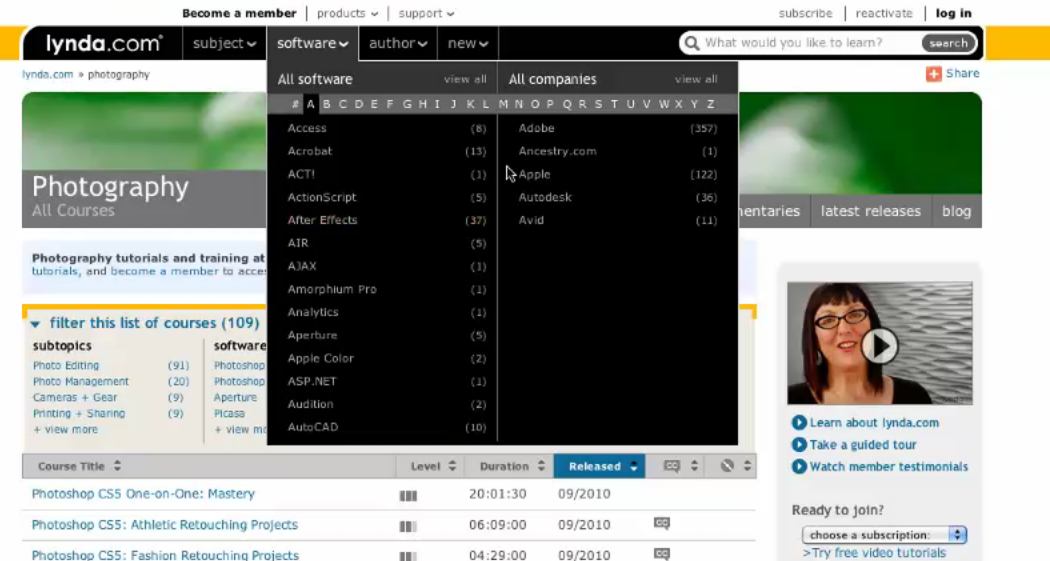This screenshot has width=1050, height=561.
Task: Click level bars icon for One-on-One: Mastery
Action: (408, 496)
